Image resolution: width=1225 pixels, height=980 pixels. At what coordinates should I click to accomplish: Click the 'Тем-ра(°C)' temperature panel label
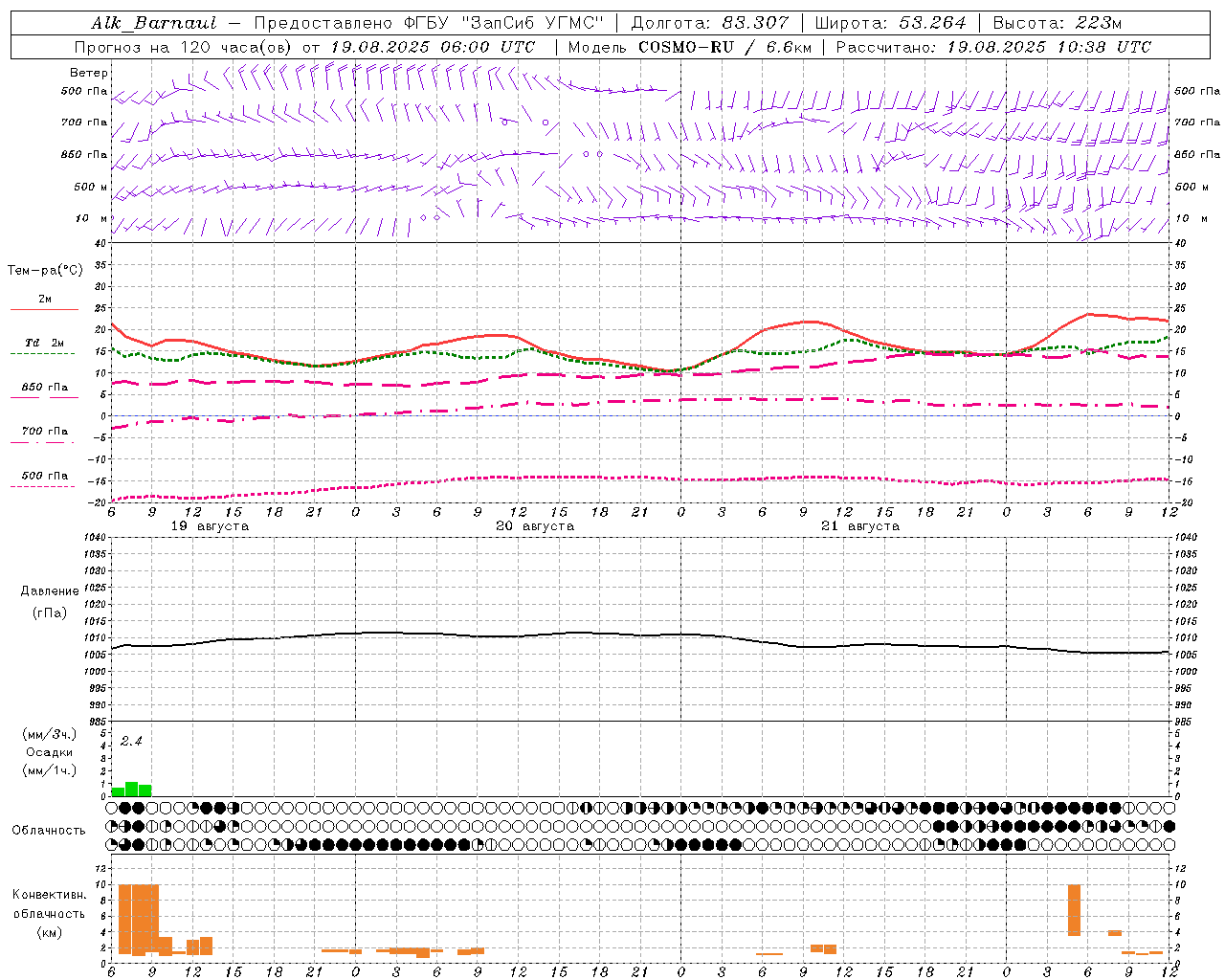pos(45,271)
